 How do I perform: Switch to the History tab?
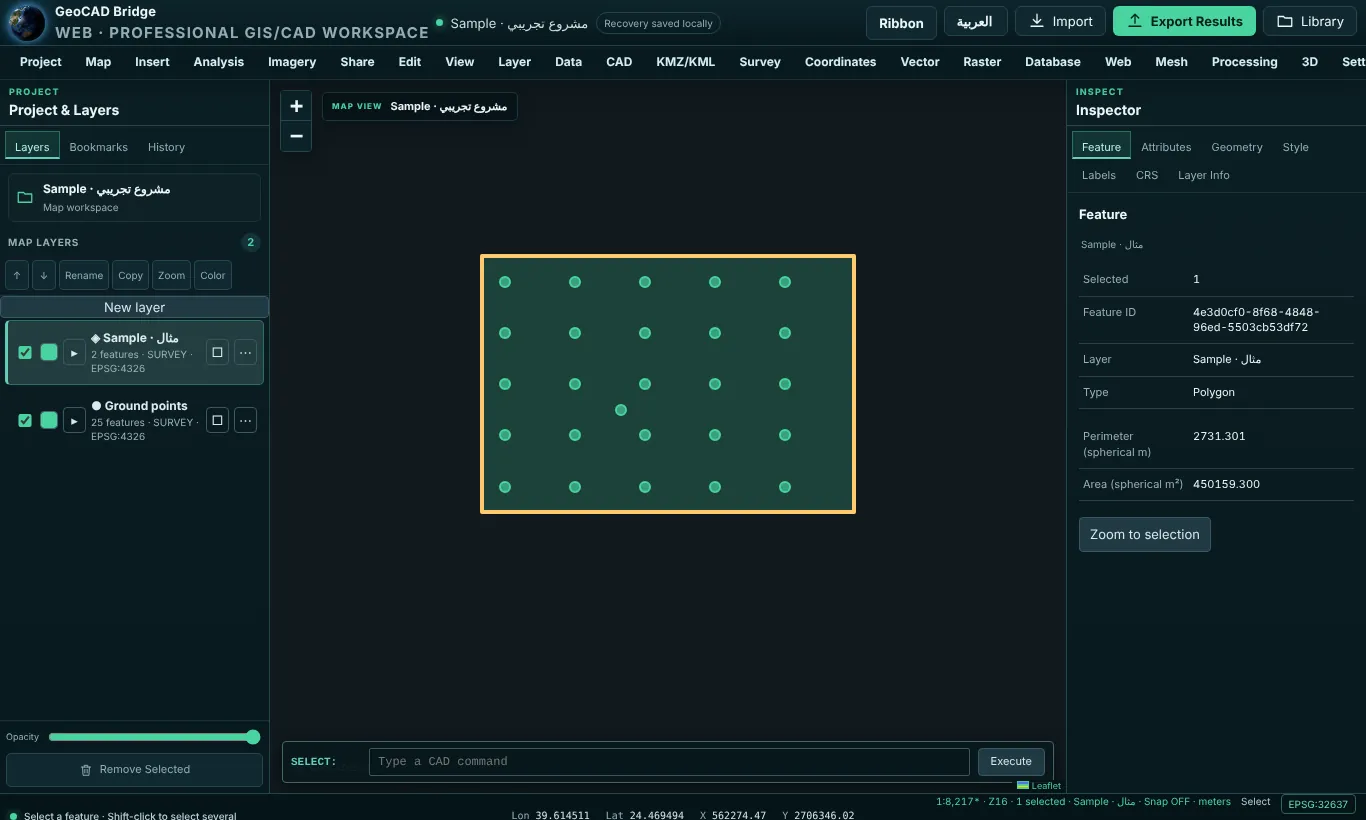click(x=166, y=147)
